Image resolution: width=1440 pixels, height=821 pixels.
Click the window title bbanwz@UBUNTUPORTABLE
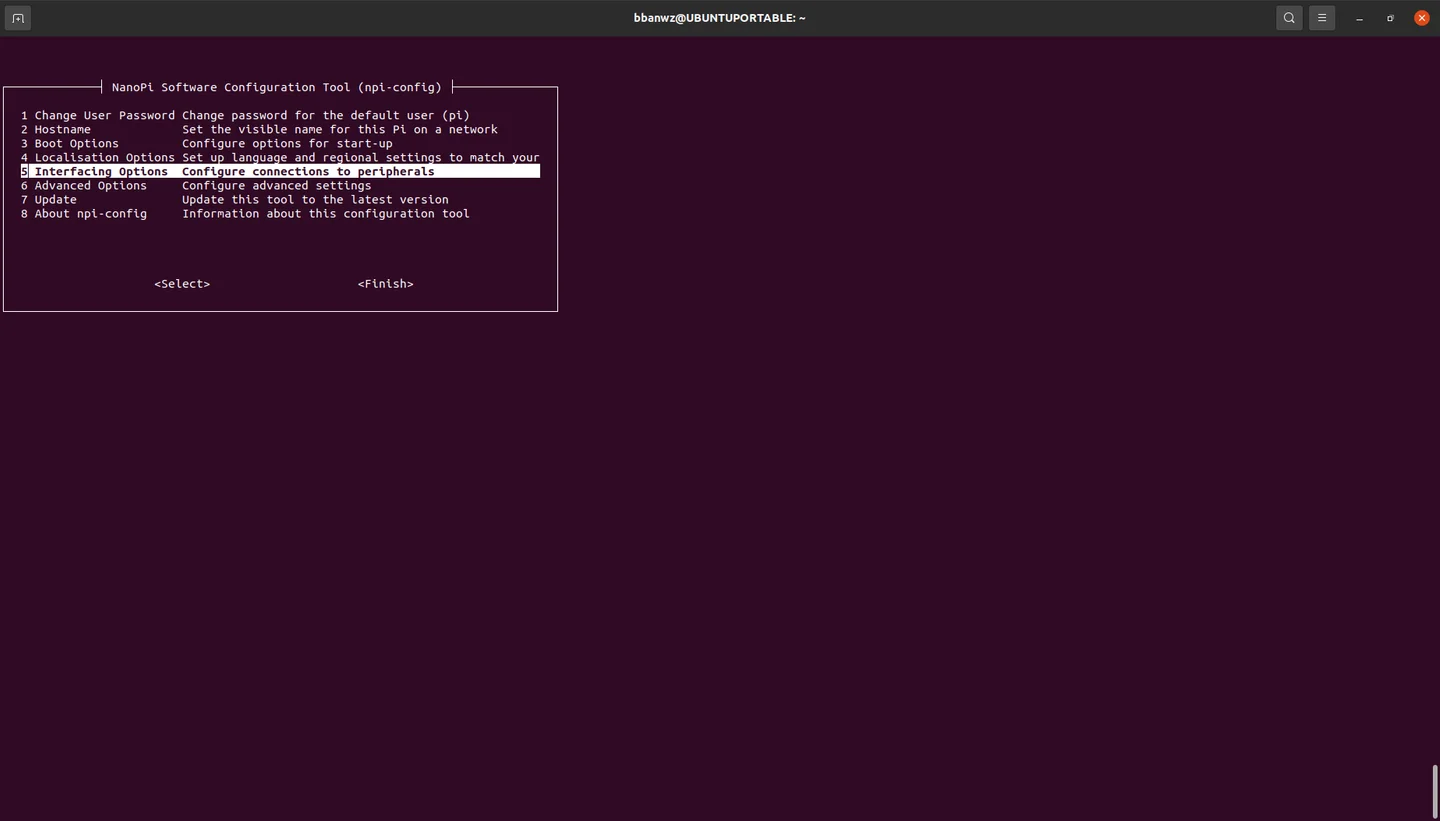720,18
